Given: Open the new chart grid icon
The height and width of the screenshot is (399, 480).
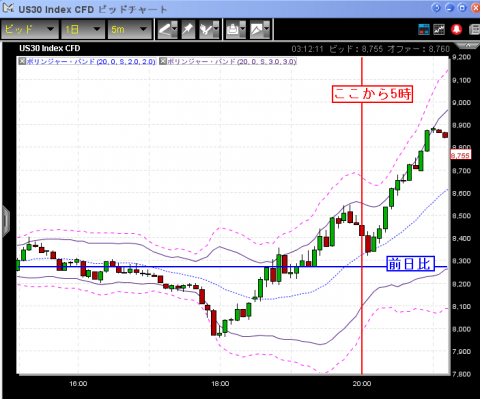Looking at the screenshot, I should (439, 29).
